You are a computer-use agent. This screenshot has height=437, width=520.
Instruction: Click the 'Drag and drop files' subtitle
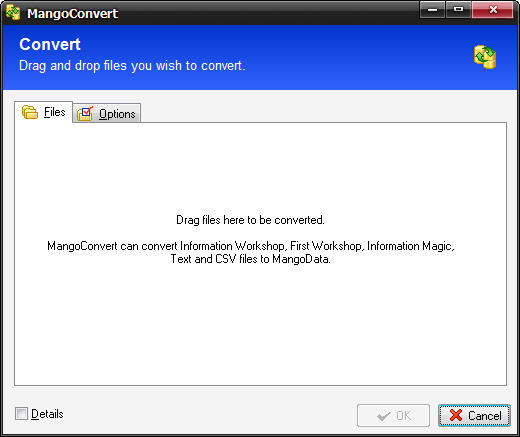(132, 66)
